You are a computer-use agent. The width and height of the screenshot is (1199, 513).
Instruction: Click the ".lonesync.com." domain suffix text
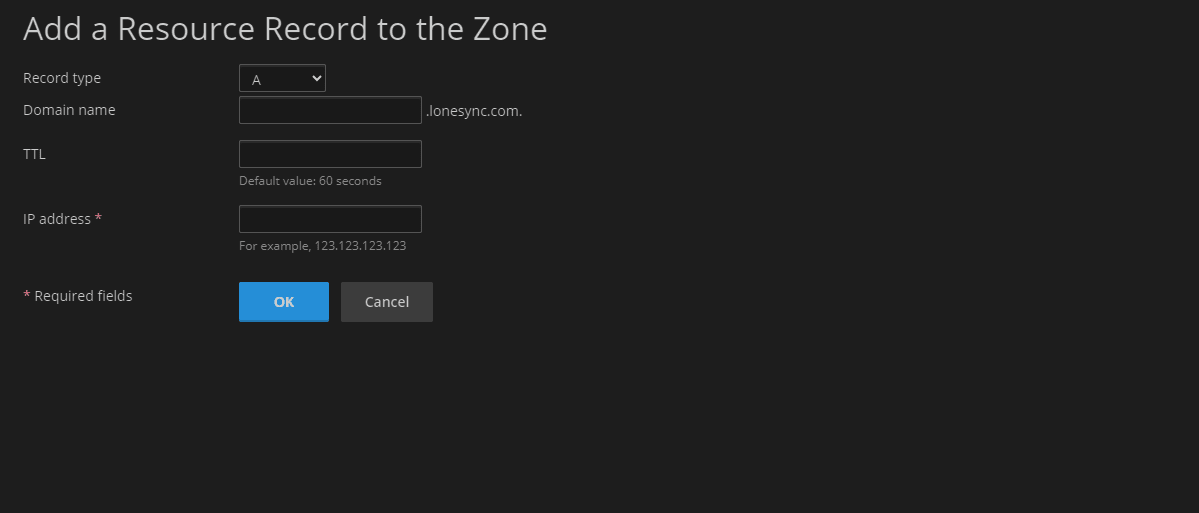[474, 111]
